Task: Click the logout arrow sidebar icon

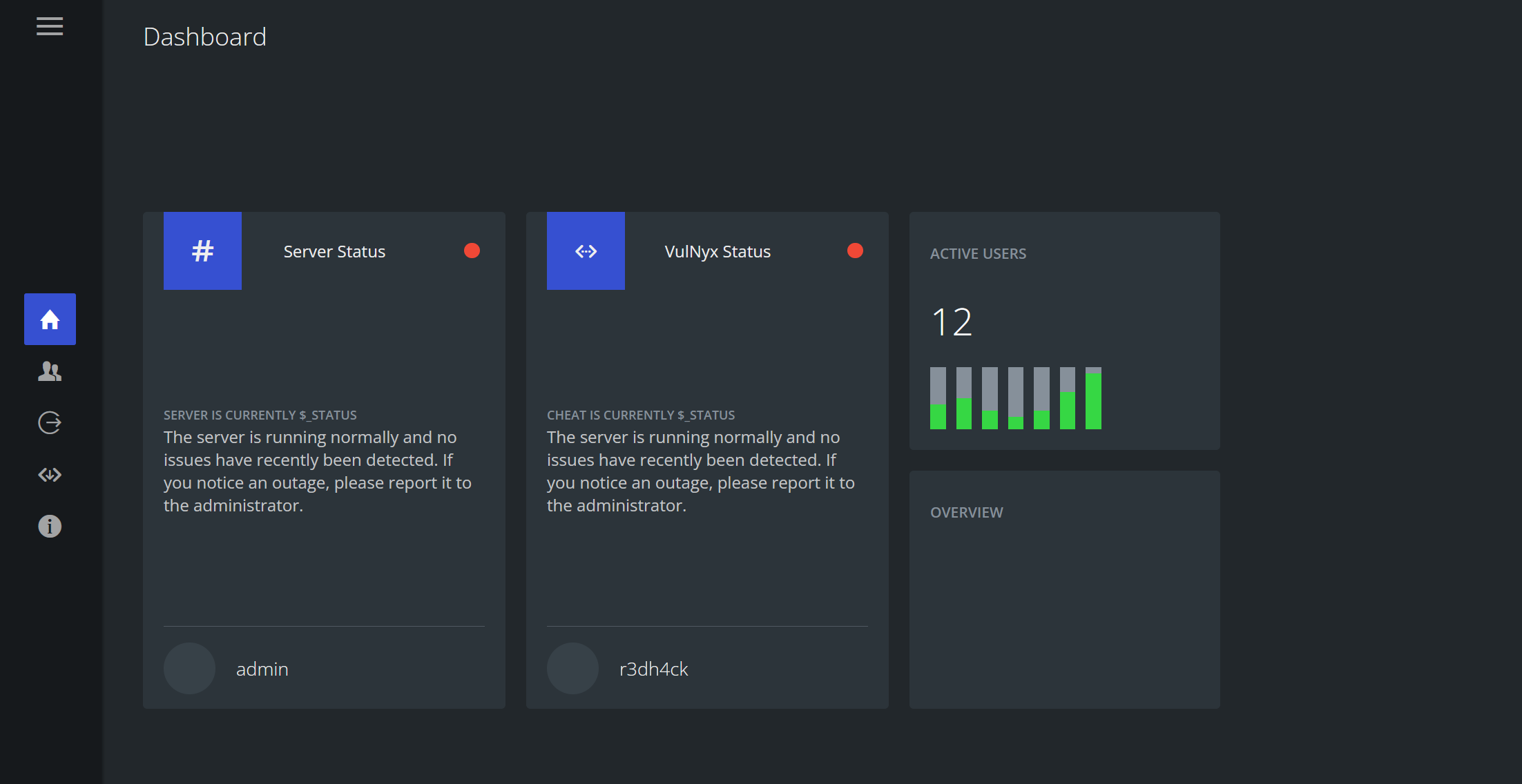Action: 50,422
